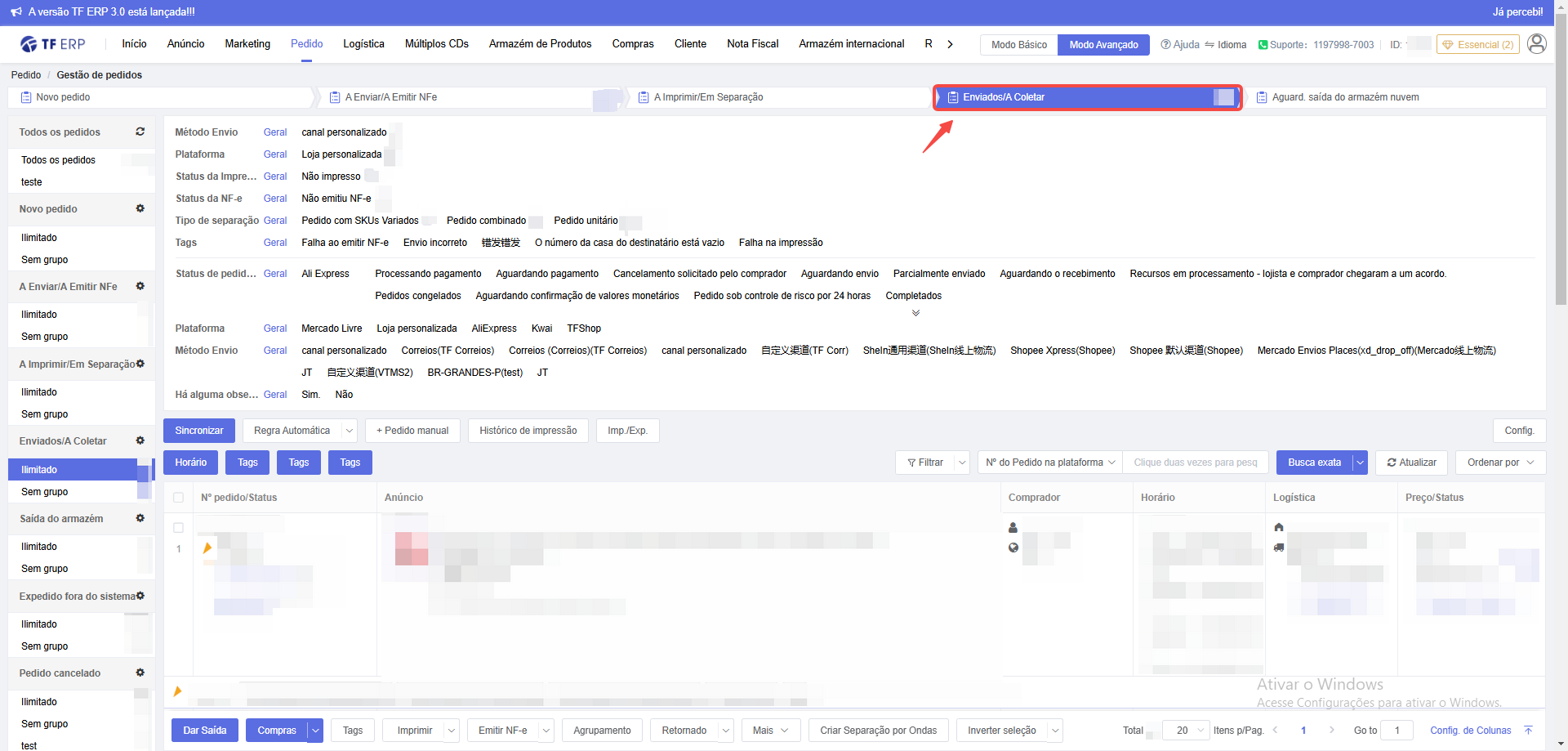Click the Já percebi! banner dismiss link

coord(1517,12)
